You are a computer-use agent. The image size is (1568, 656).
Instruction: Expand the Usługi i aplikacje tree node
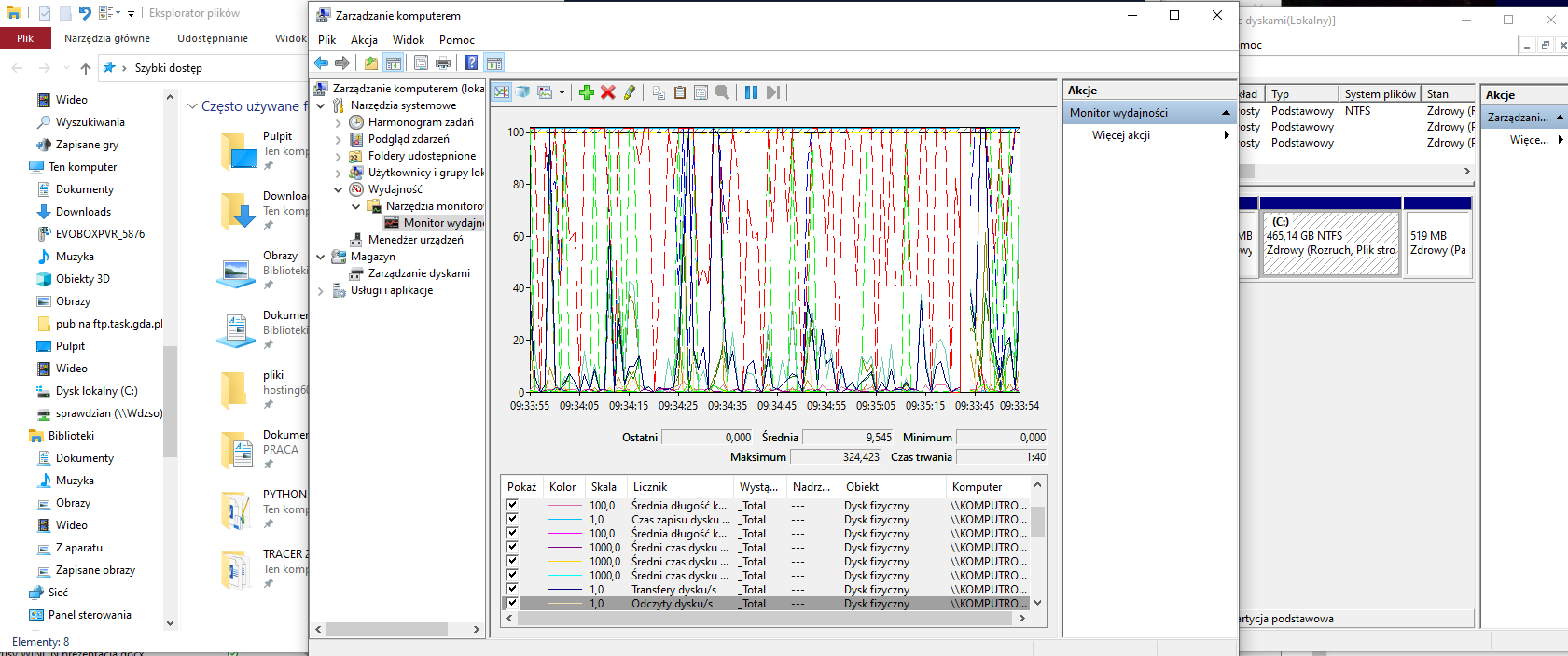[321, 290]
